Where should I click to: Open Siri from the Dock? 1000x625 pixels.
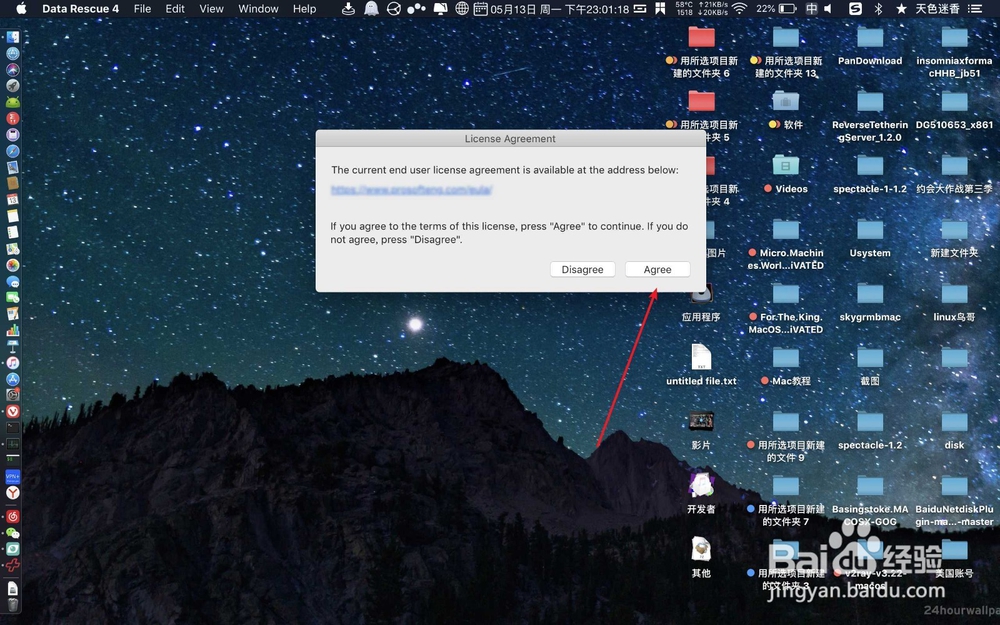[x=13, y=70]
